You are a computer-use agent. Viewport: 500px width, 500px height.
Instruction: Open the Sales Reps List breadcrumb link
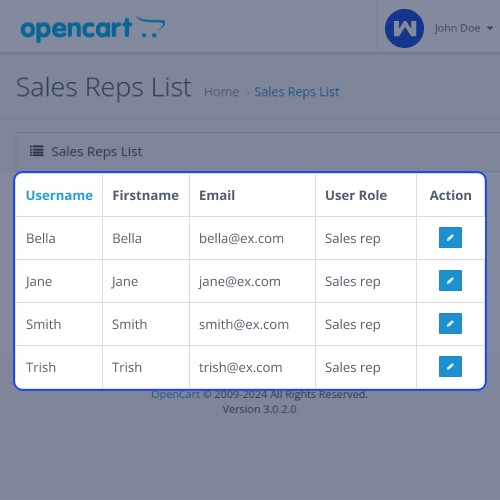pyautogui.click(x=297, y=92)
